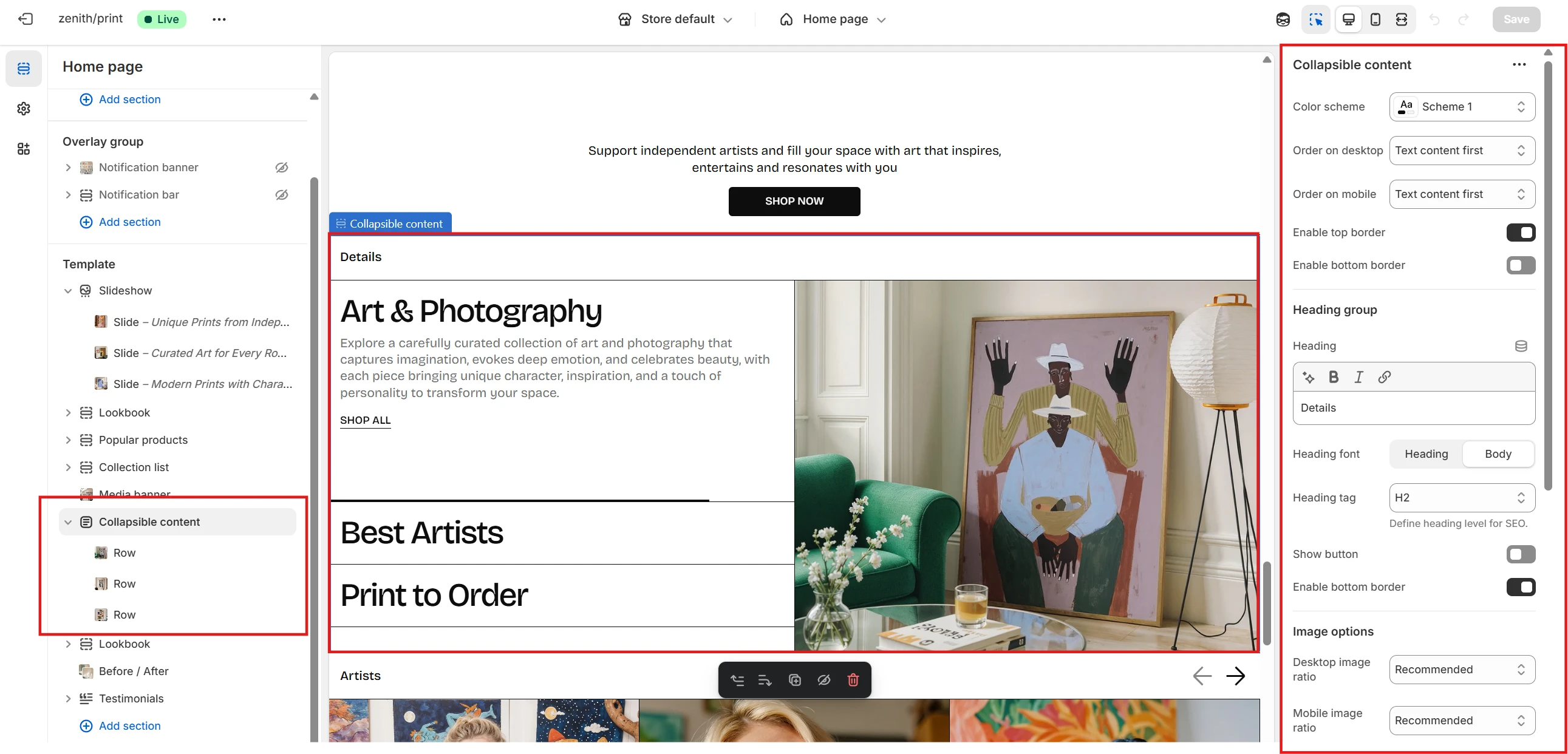Click the delete section trash icon
Image resolution: width=1568 pixels, height=754 pixels.
tap(853, 680)
